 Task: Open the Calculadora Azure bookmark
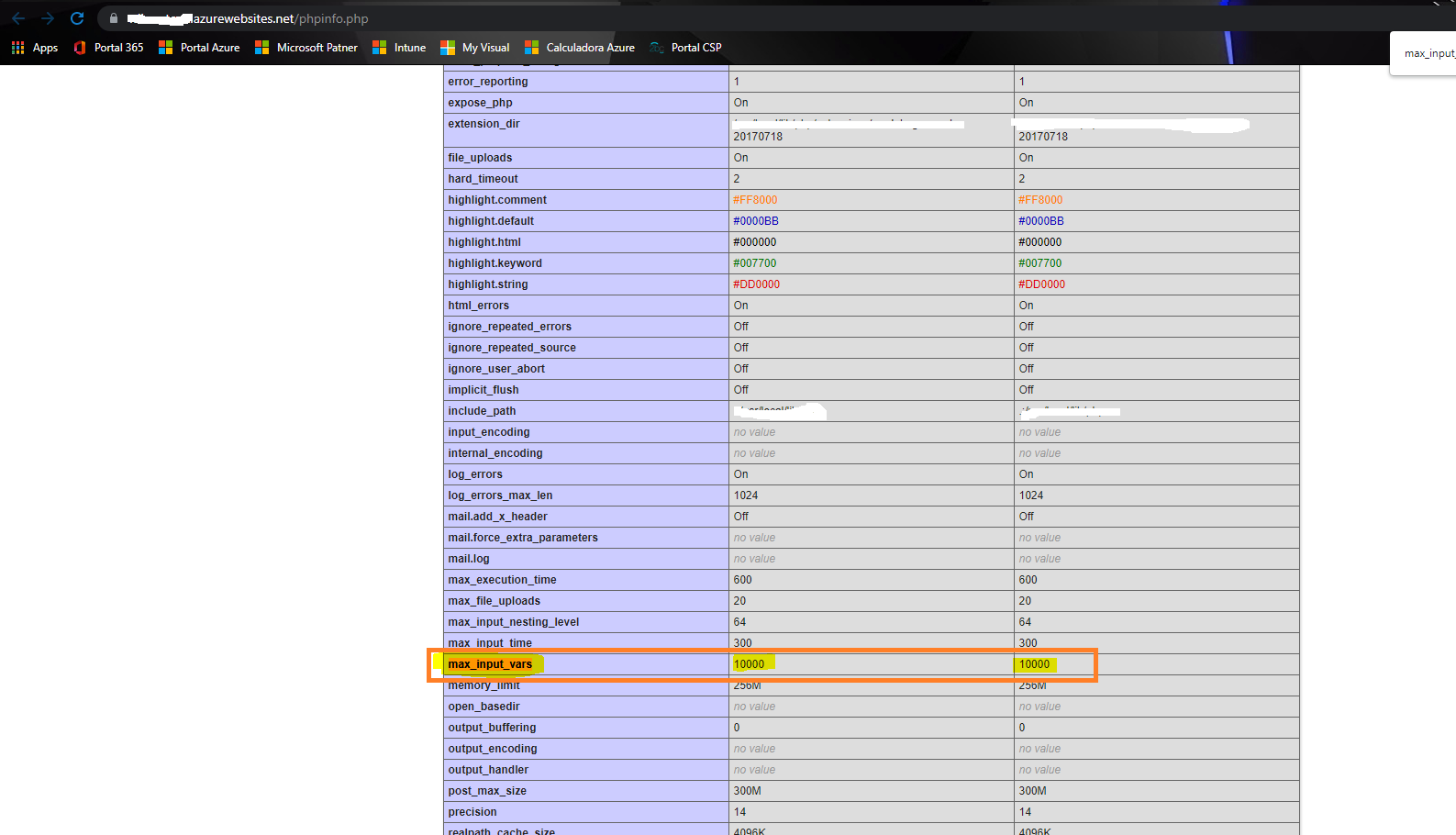click(x=580, y=48)
